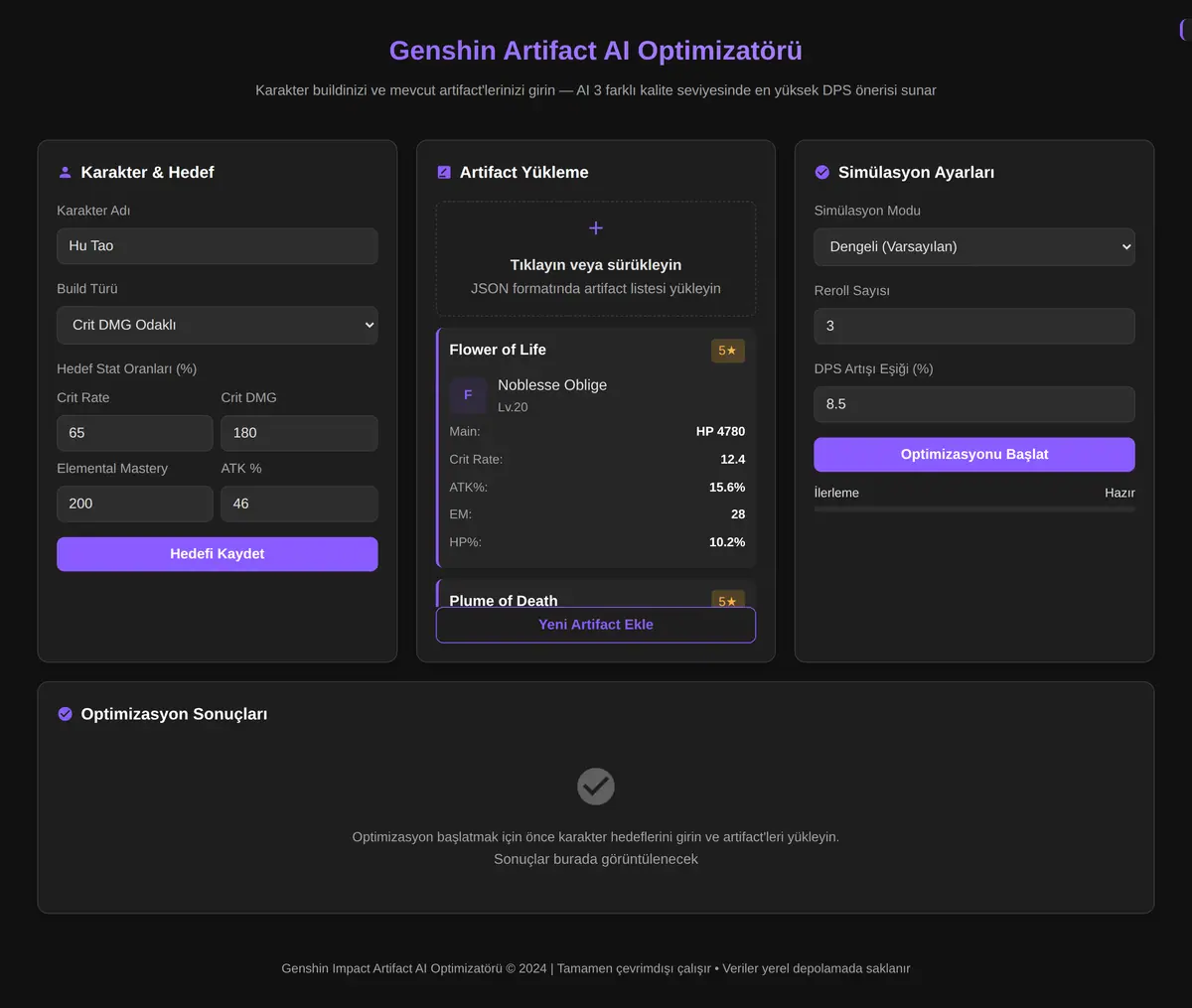This screenshot has width=1192, height=1008.
Task: Click the Plume of Death card title
Action: click(x=504, y=601)
